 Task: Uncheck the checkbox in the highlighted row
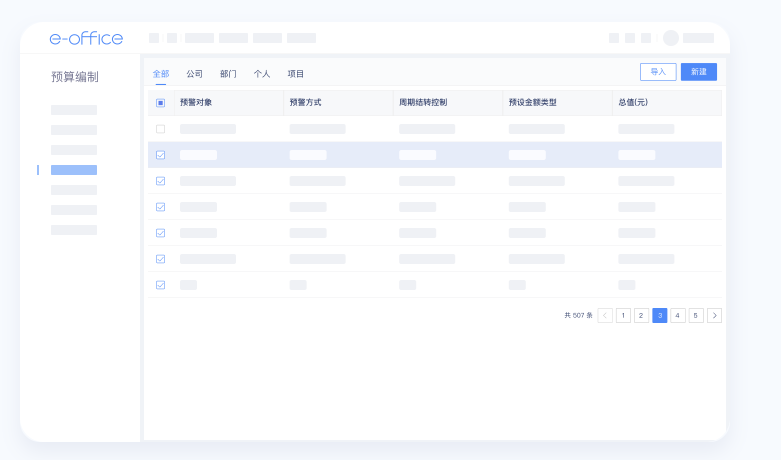pyautogui.click(x=160, y=155)
